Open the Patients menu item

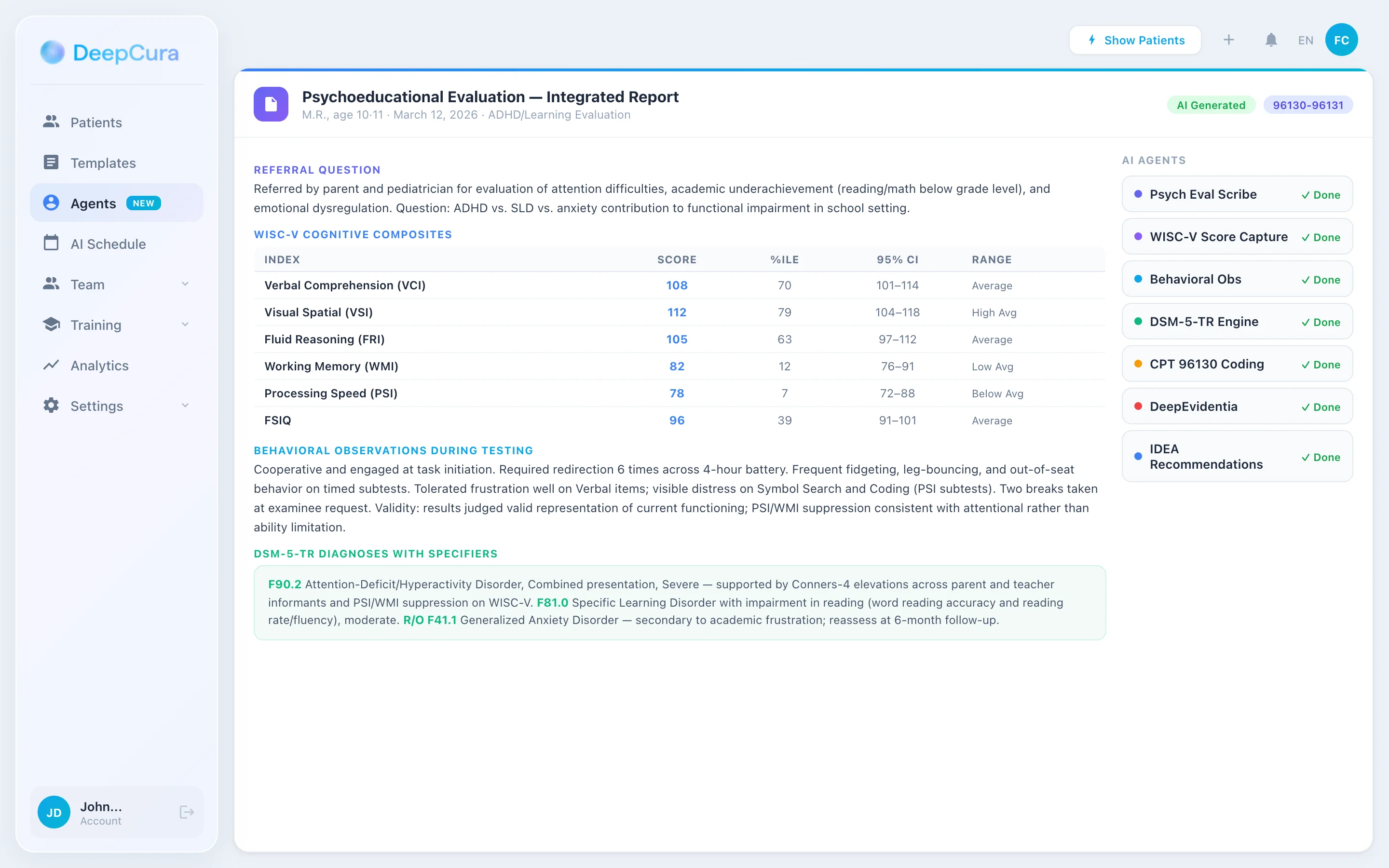click(x=96, y=122)
